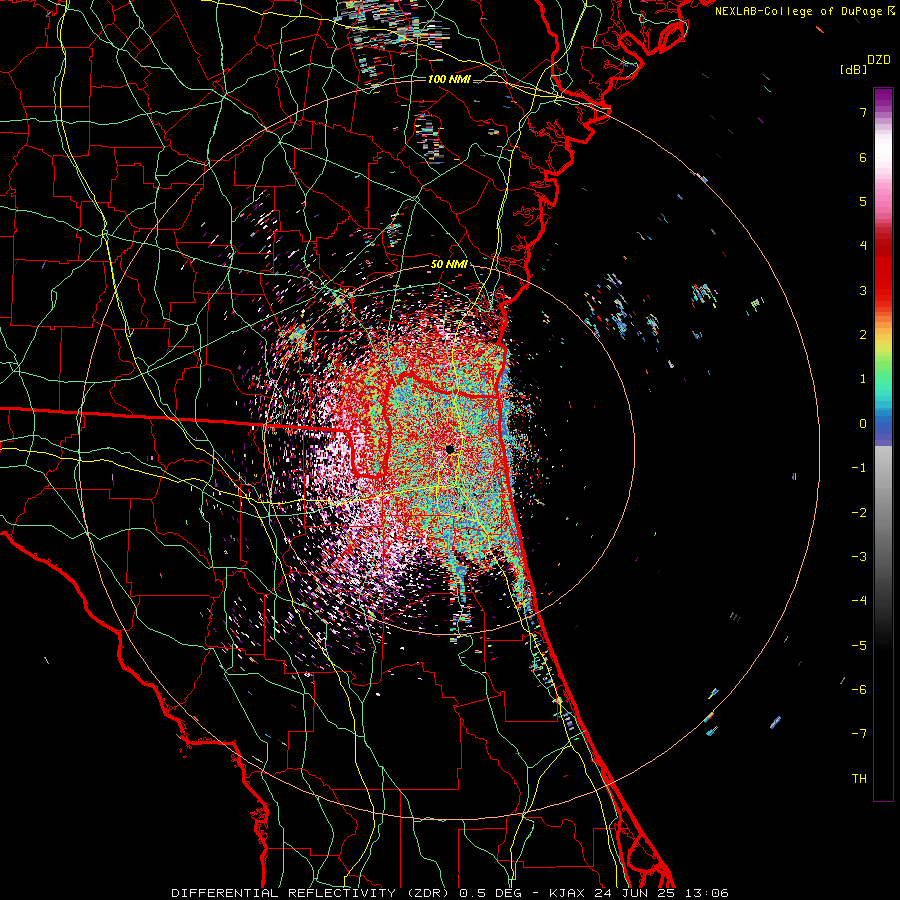Click the -7 dB scale label
Image resolution: width=900 pixels, height=900 pixels.
click(859, 734)
